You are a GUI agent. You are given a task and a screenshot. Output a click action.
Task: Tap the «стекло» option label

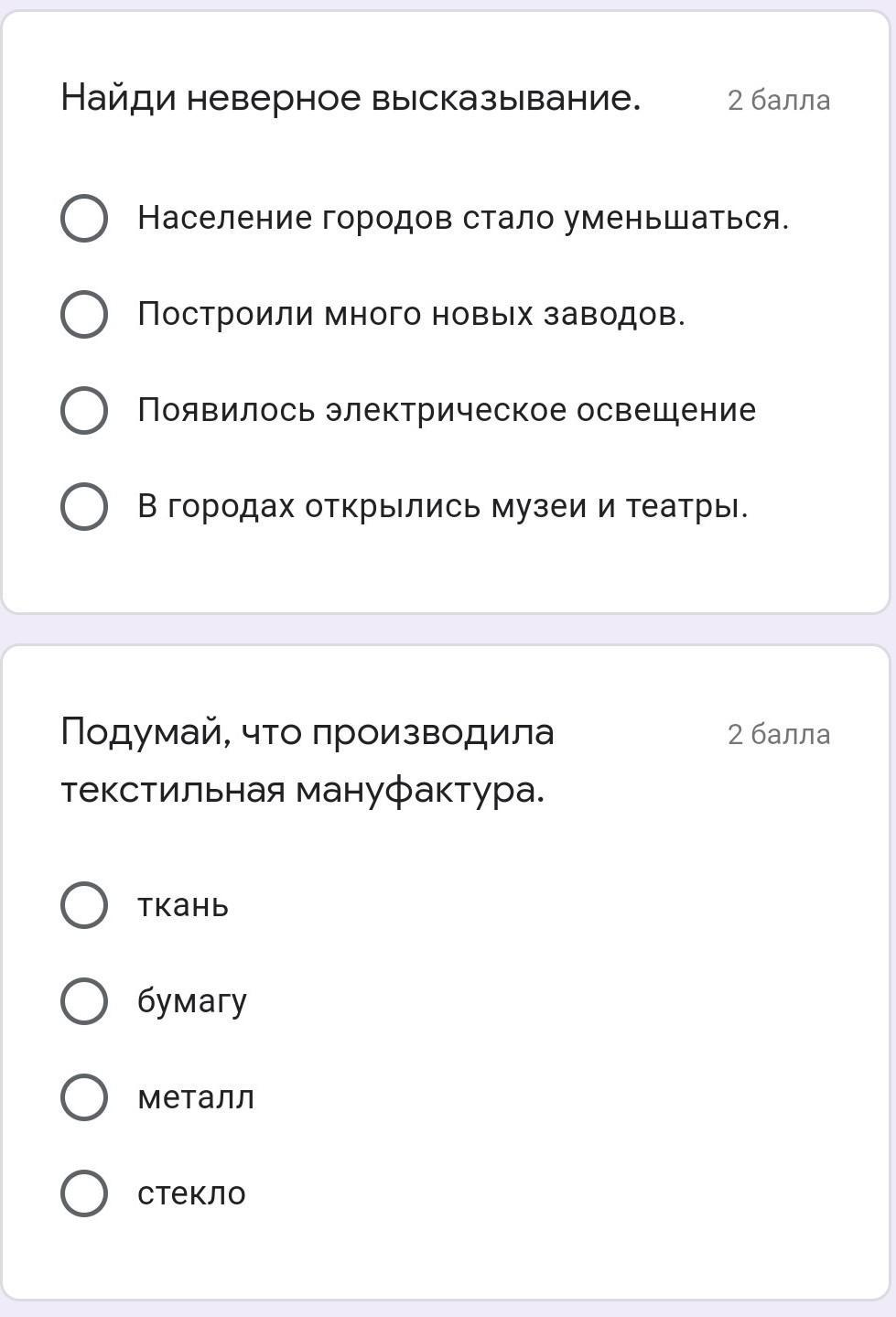[191, 1193]
